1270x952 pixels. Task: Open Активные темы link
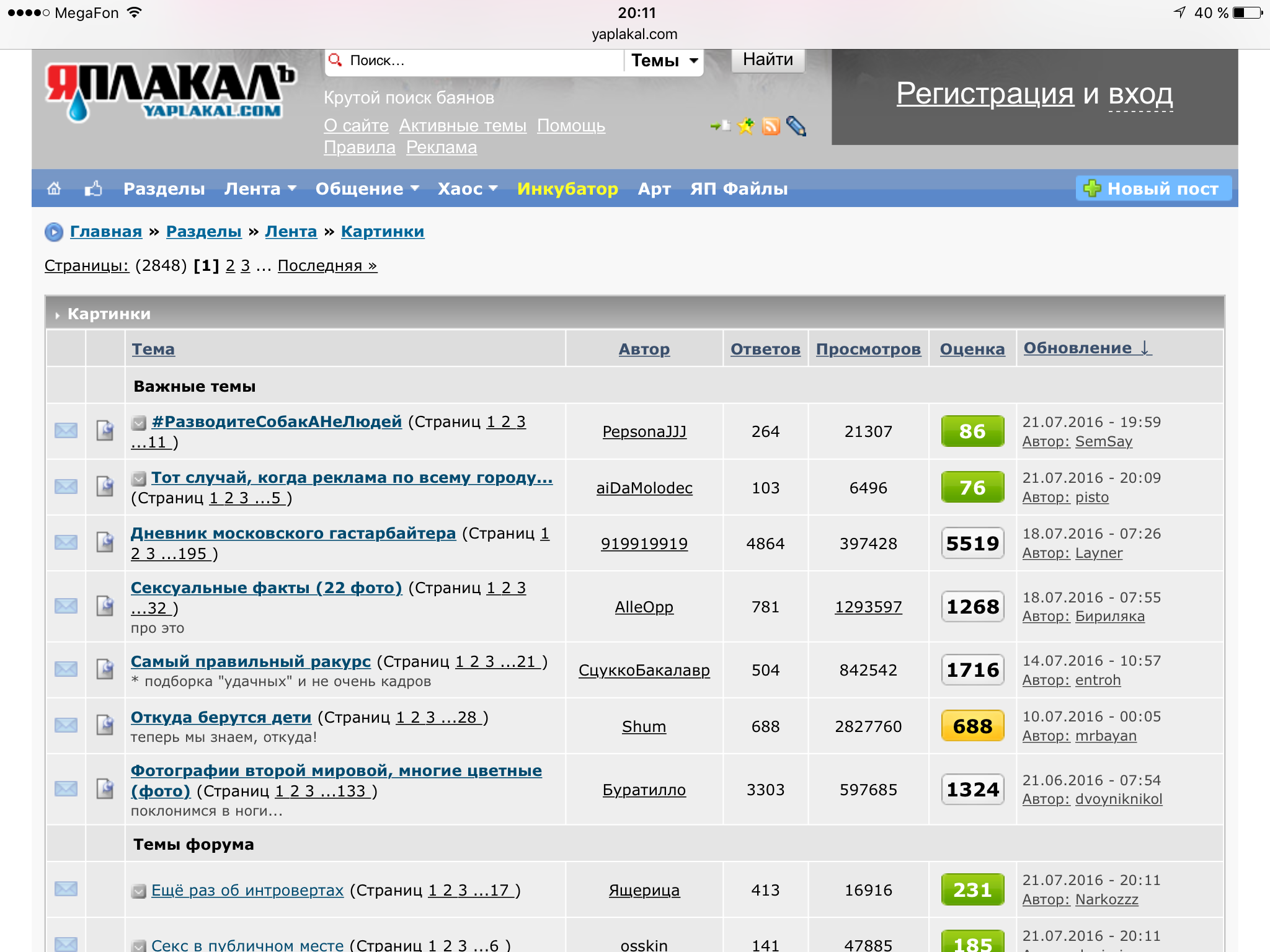pos(463,125)
